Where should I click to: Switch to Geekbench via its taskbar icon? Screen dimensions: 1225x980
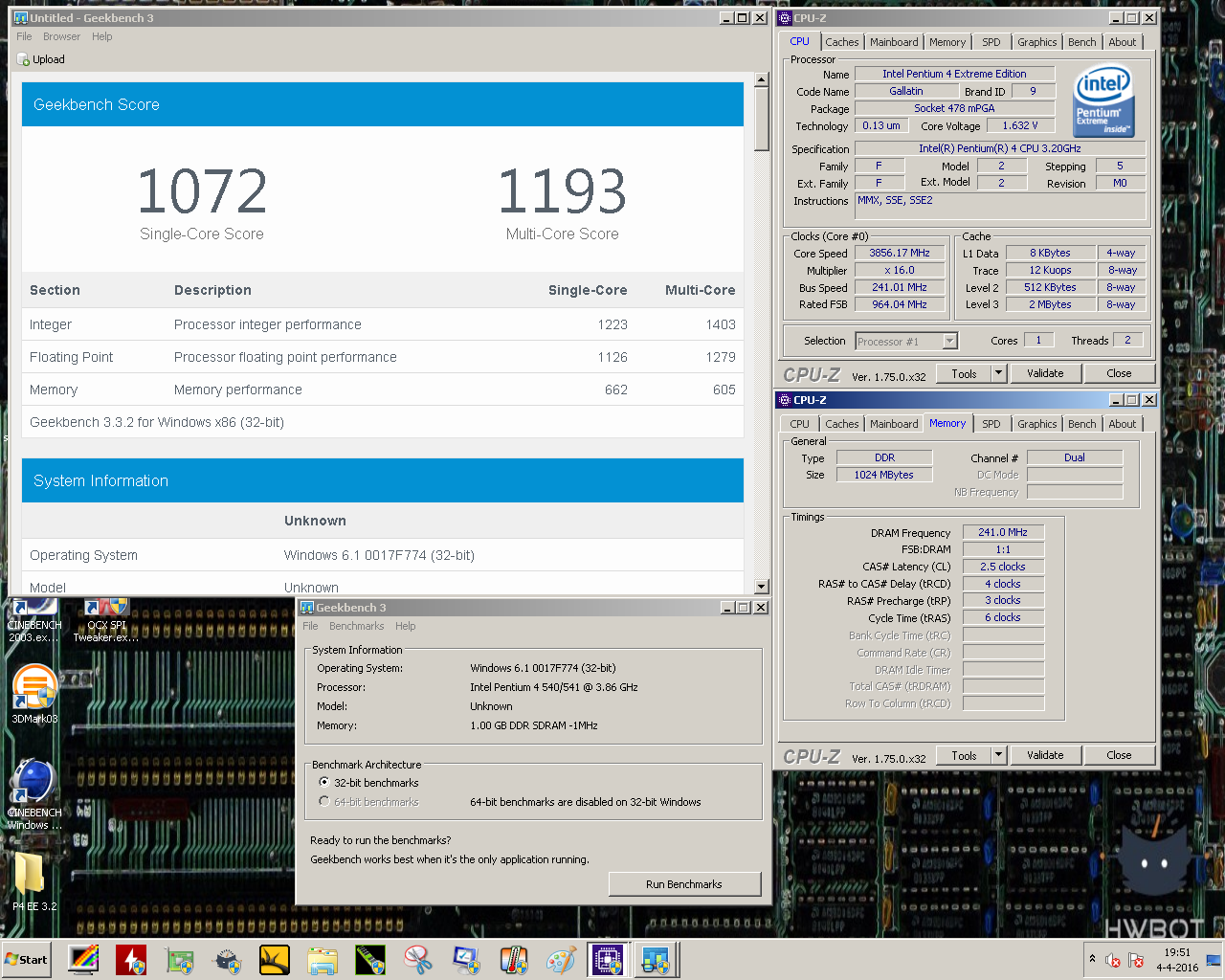click(x=656, y=959)
